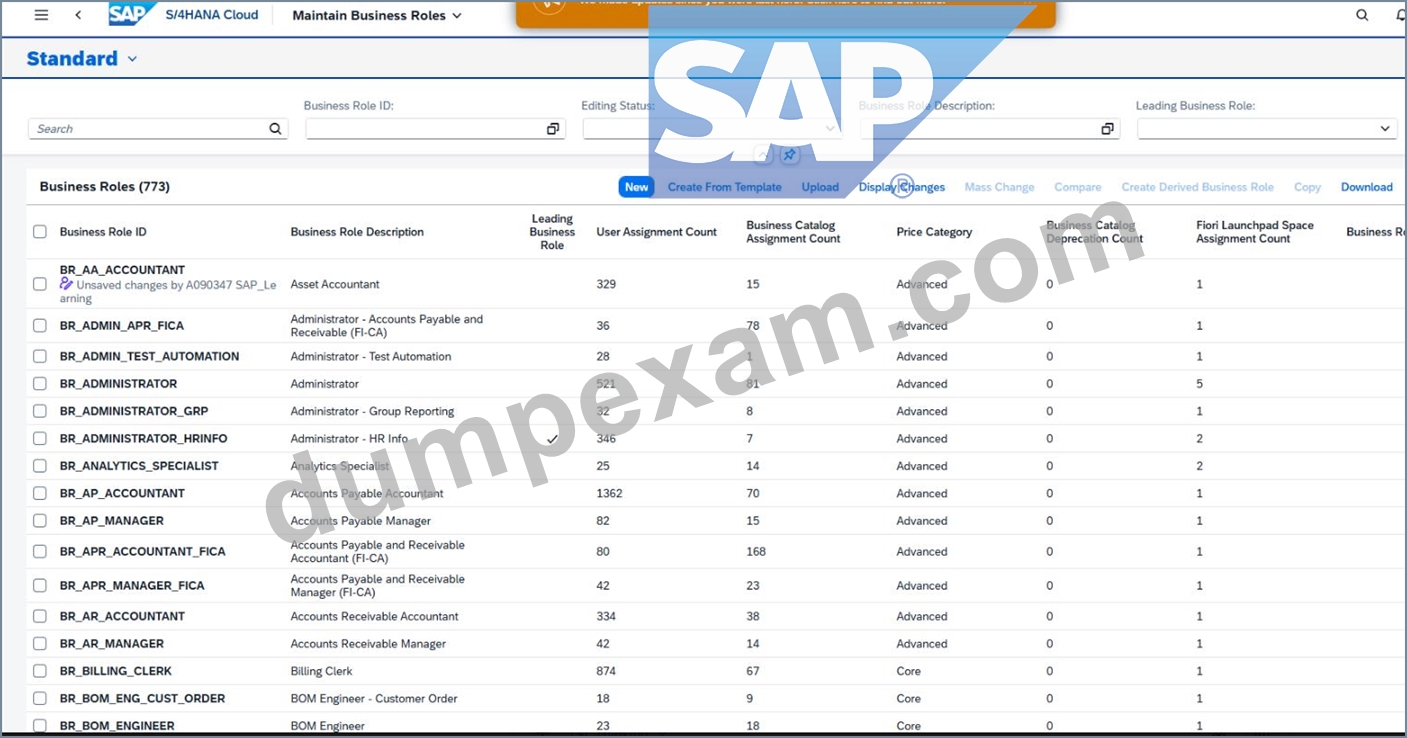Open notifications bell icon
1407x738 pixels.
[1400, 15]
